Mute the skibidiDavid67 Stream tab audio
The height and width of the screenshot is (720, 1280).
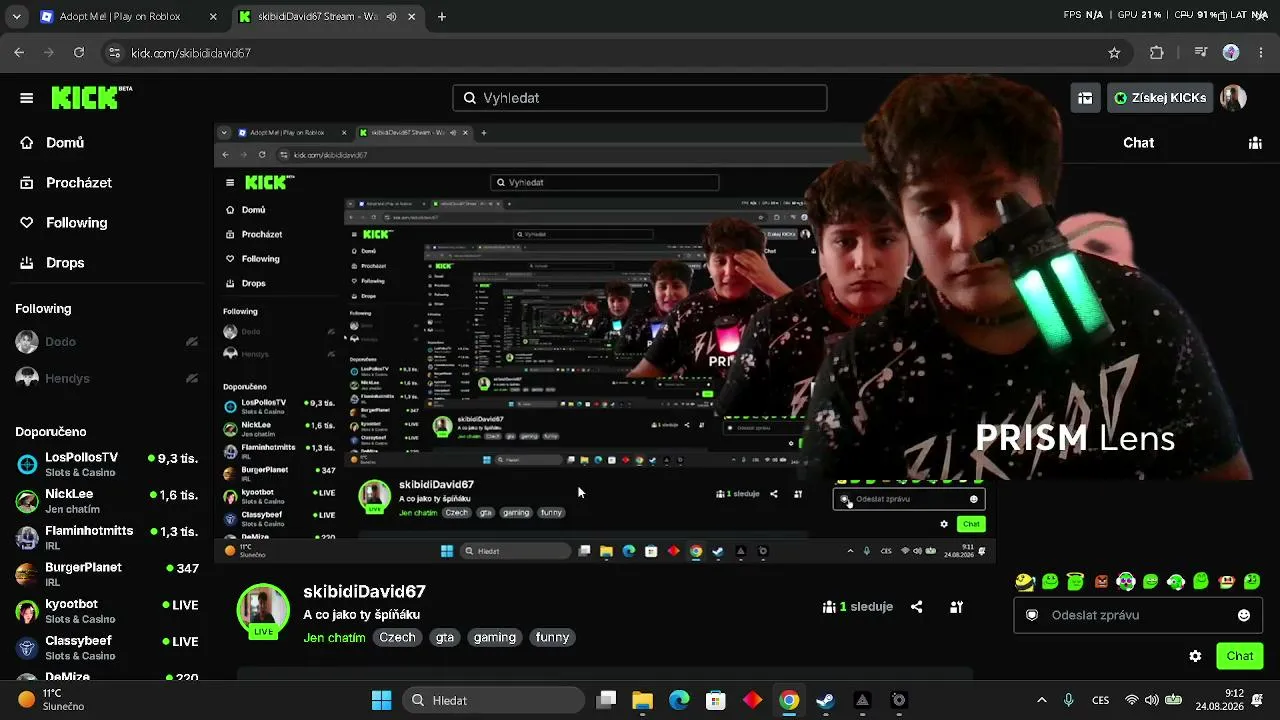click(391, 17)
